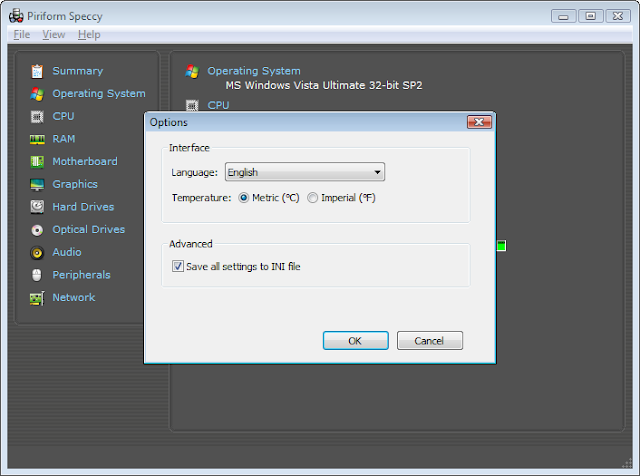Image resolution: width=640 pixels, height=476 pixels.
Task: Click the CPU chip icon in sidebar
Action: (x=37, y=117)
